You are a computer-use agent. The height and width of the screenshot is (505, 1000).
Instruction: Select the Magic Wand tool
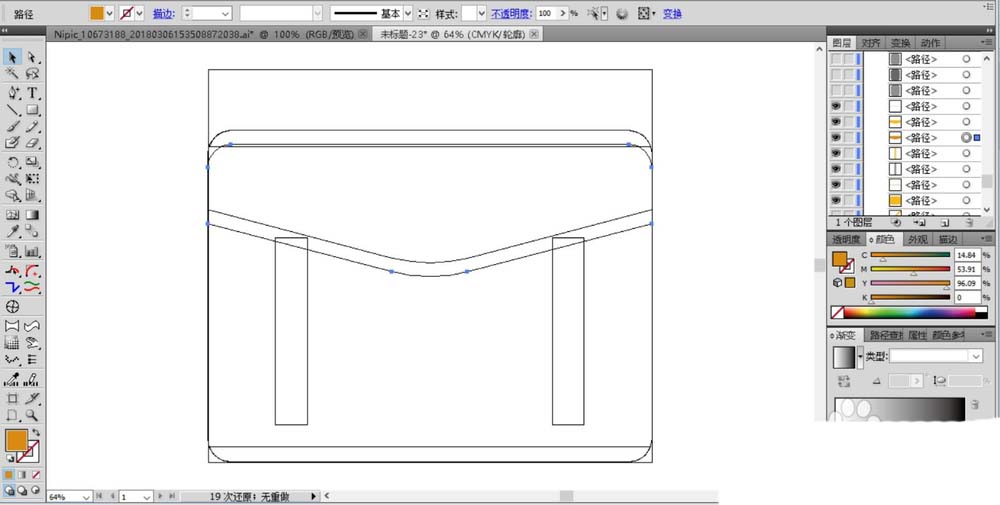coord(12,75)
